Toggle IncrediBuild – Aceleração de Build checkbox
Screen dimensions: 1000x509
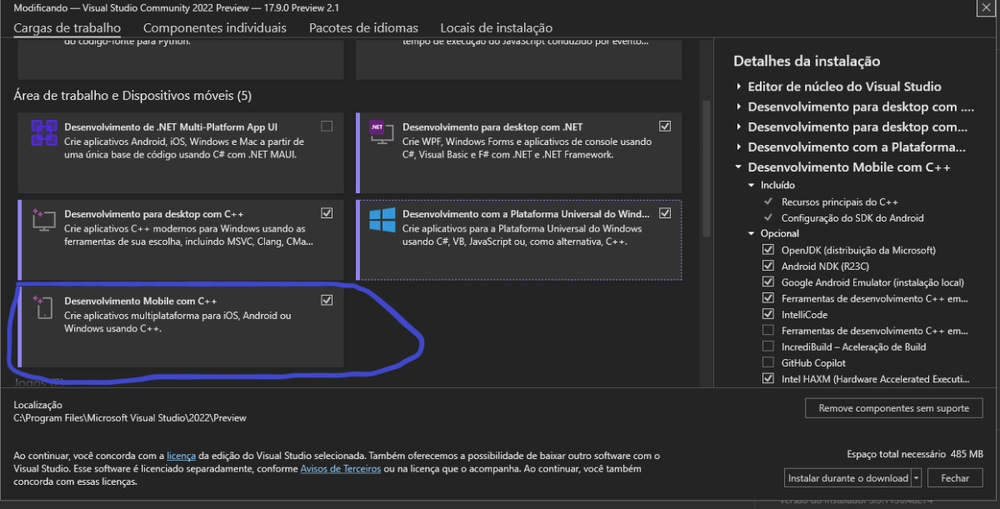(768, 346)
